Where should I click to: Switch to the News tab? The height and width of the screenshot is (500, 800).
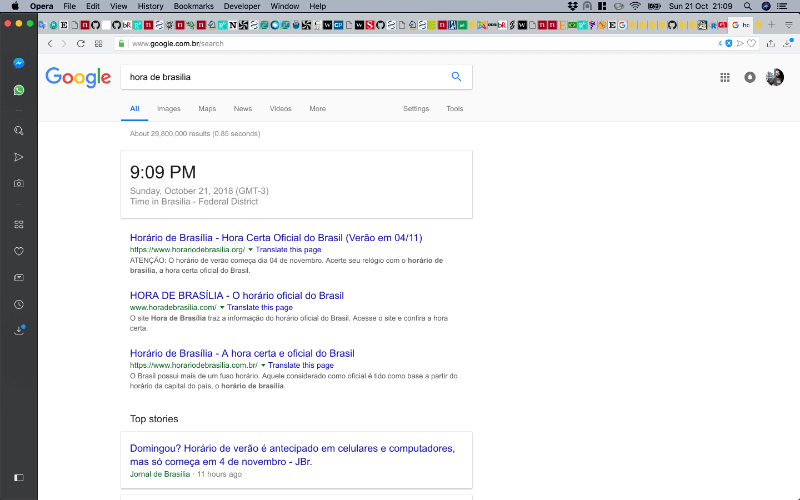coord(243,109)
